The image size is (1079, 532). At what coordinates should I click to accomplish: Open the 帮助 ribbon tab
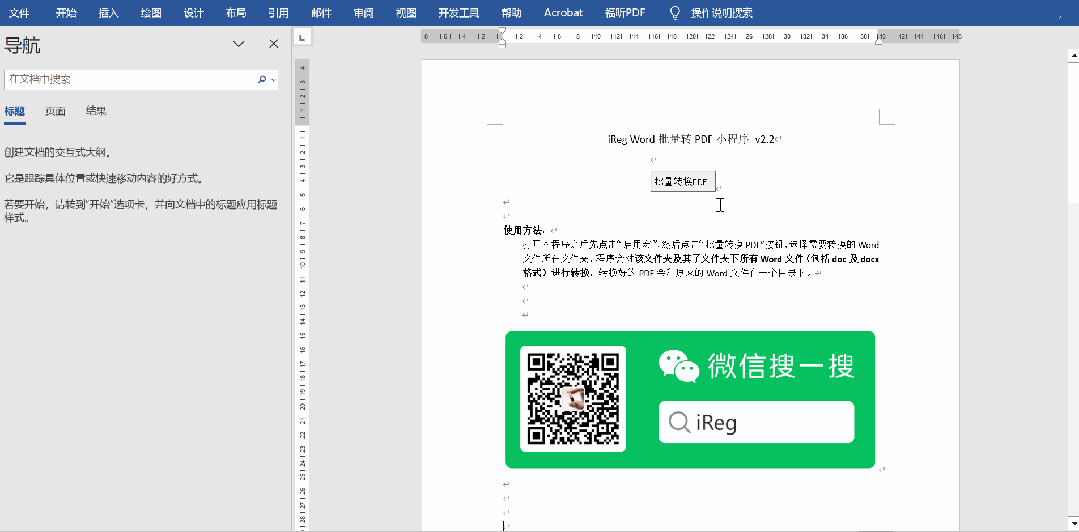pyautogui.click(x=511, y=12)
